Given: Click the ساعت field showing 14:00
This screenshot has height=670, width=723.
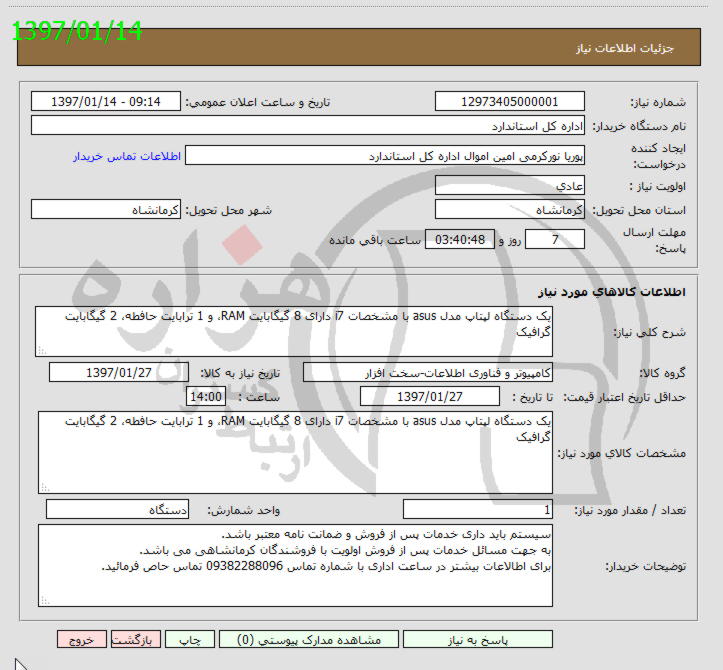Looking at the screenshot, I should (206, 397).
